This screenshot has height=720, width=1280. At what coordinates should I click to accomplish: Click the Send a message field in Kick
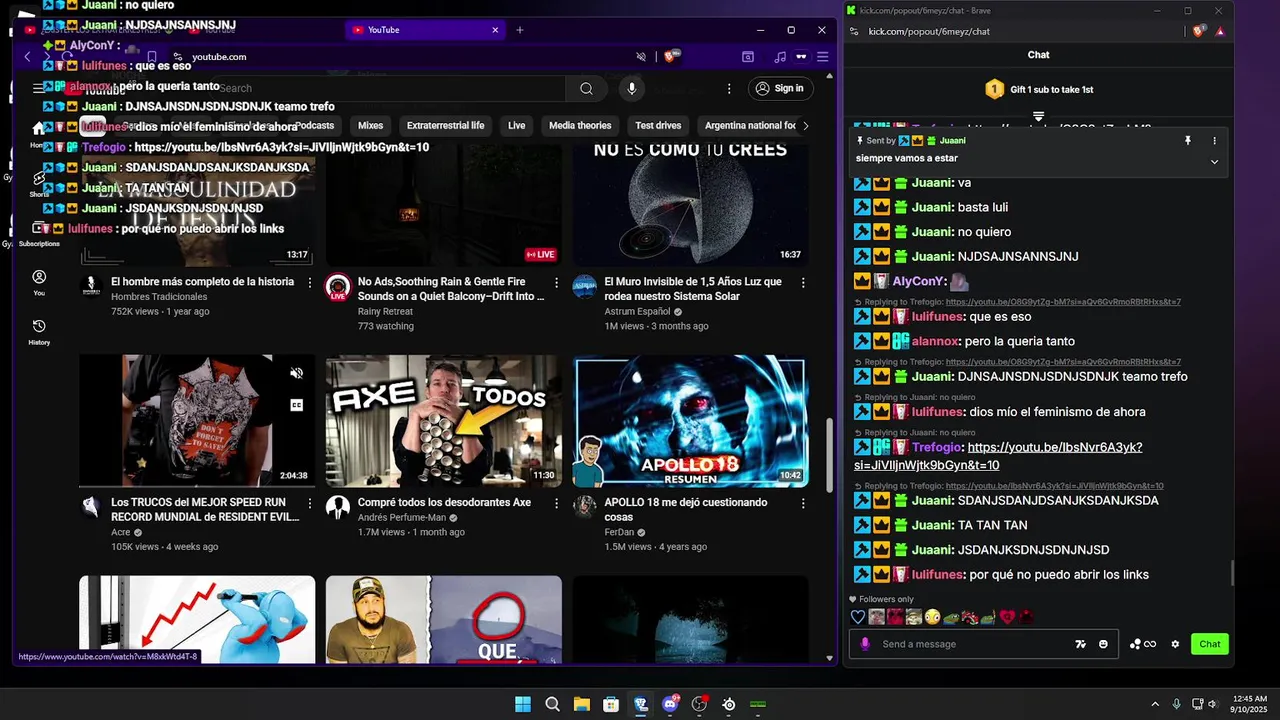pyautogui.click(x=975, y=644)
